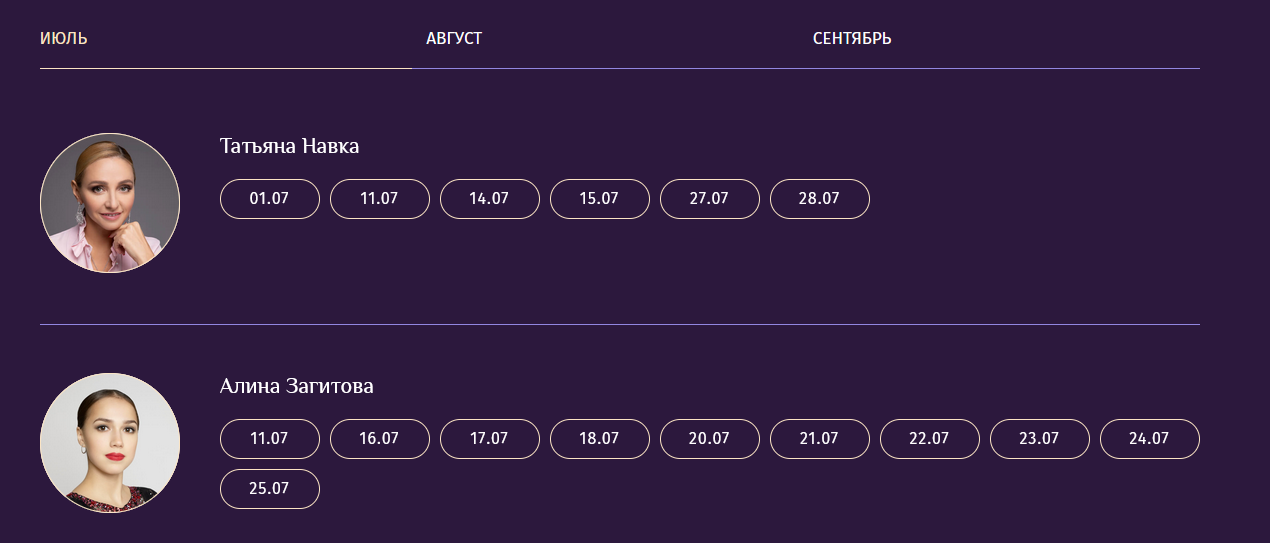Select the 18.07 date button
Viewport: 1270px width, 543px height.
[x=599, y=439]
